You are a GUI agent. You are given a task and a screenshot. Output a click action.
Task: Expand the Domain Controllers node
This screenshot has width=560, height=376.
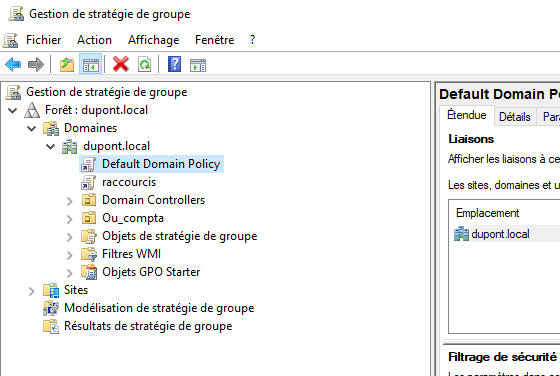(70, 201)
